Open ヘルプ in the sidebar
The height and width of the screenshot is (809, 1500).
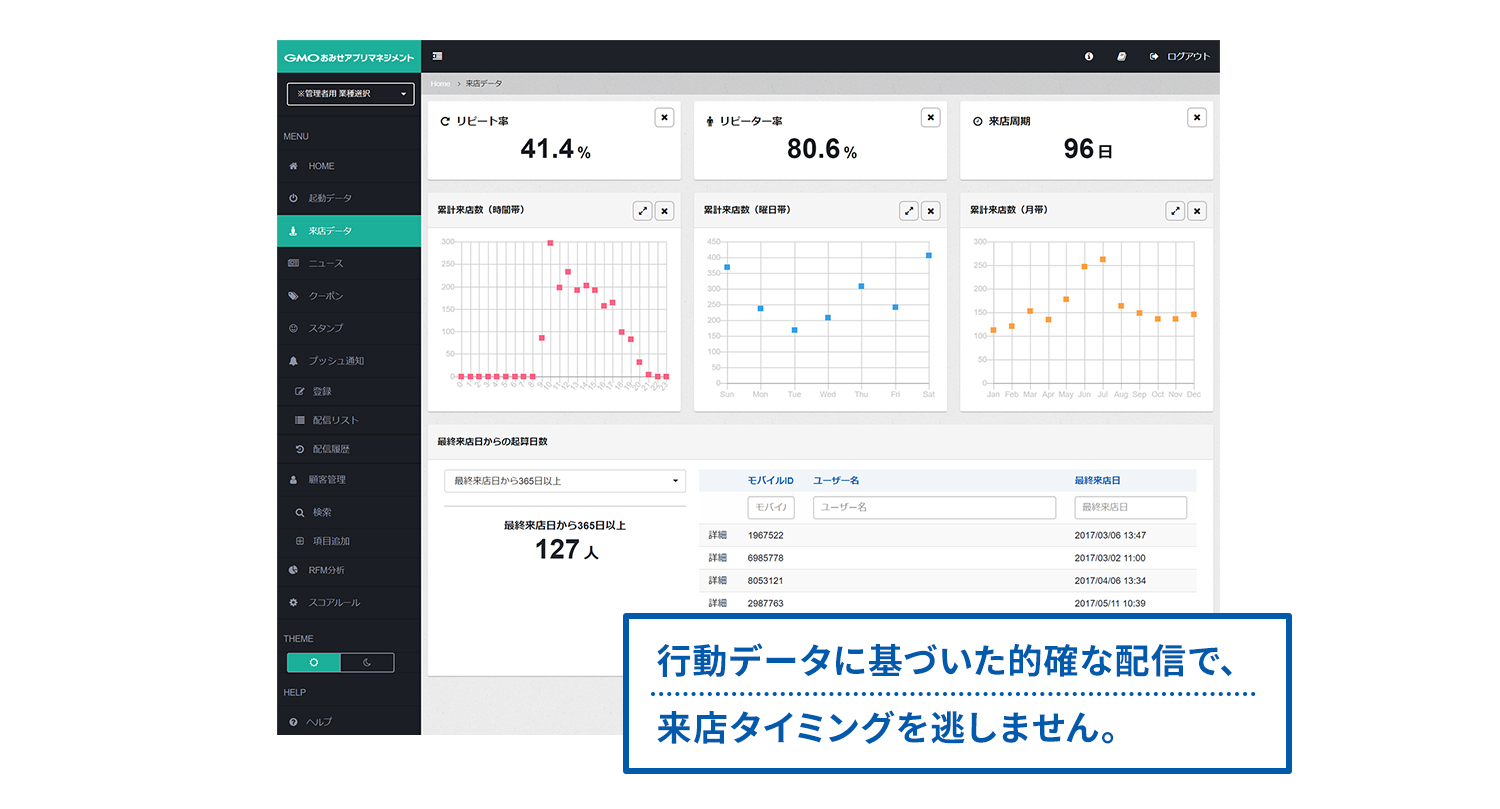click(349, 721)
